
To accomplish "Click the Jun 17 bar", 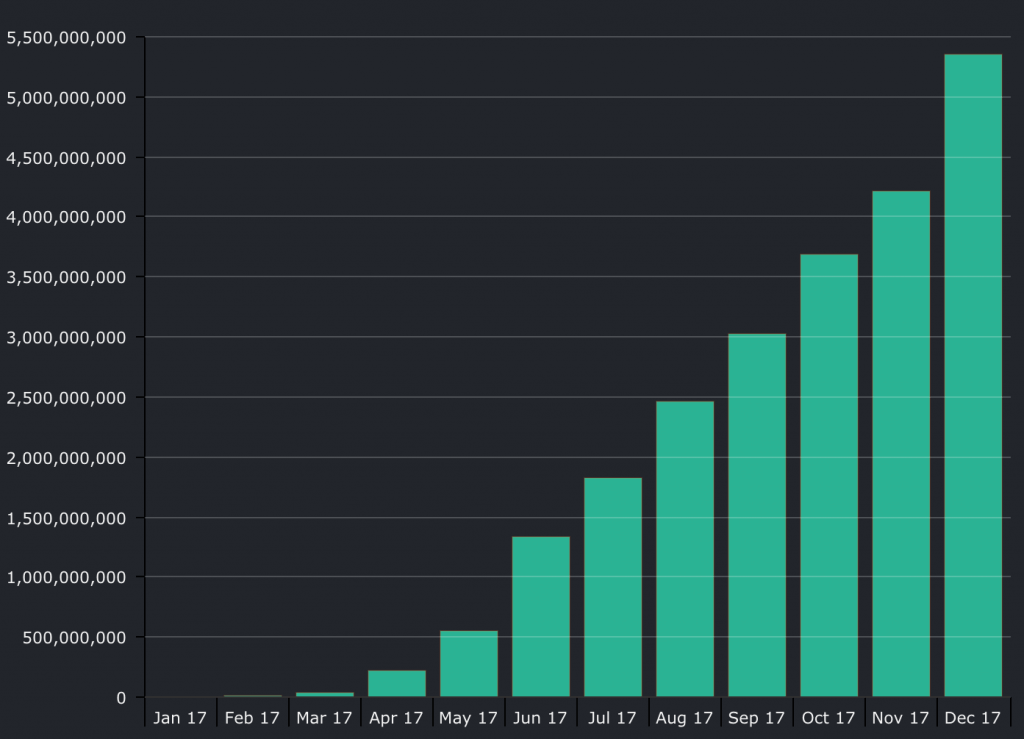I will [540, 616].
